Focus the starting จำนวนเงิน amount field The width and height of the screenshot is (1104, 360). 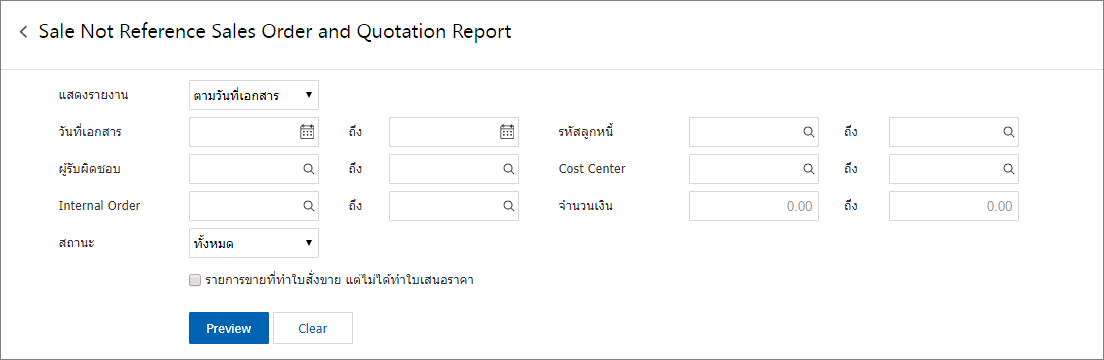pyautogui.click(x=754, y=206)
